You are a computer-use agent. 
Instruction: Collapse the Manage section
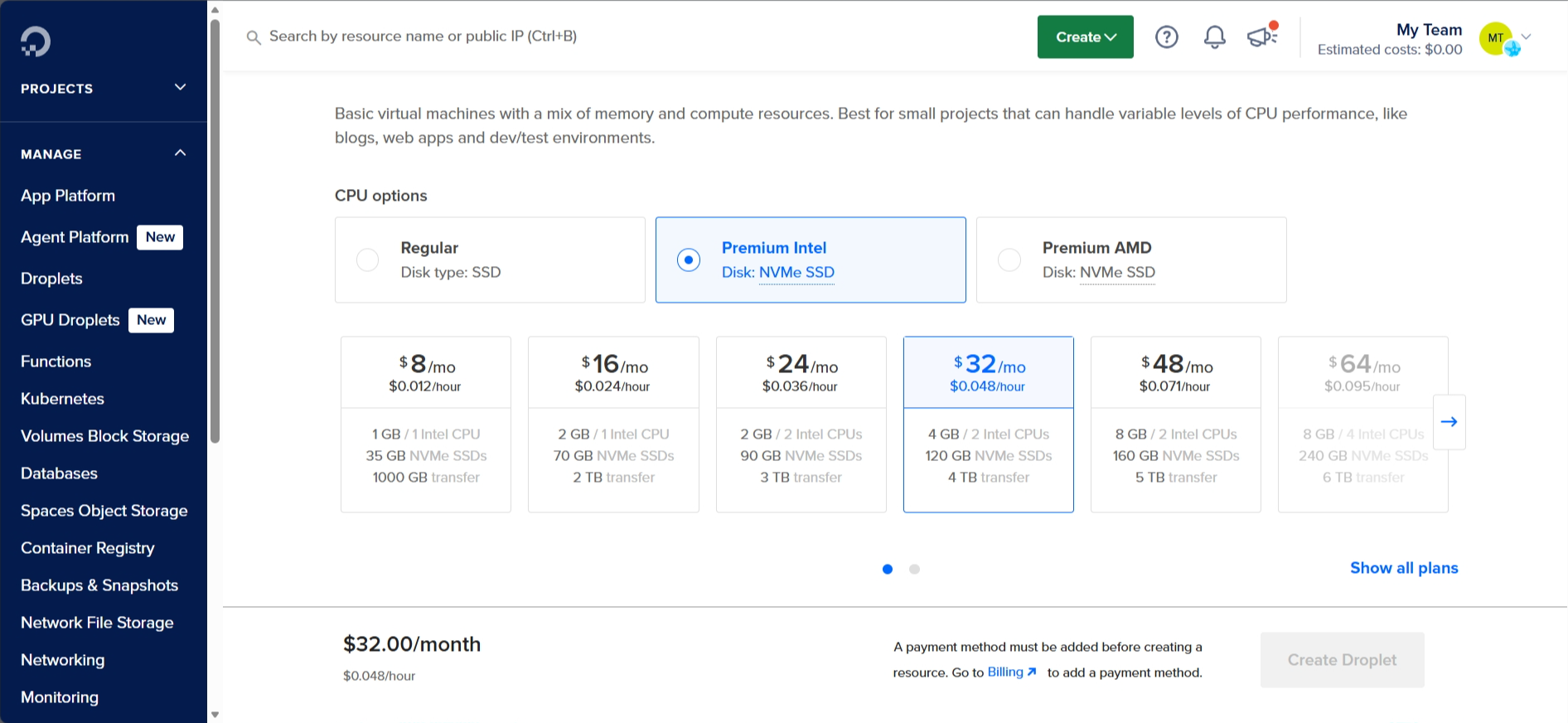pyautogui.click(x=104, y=153)
